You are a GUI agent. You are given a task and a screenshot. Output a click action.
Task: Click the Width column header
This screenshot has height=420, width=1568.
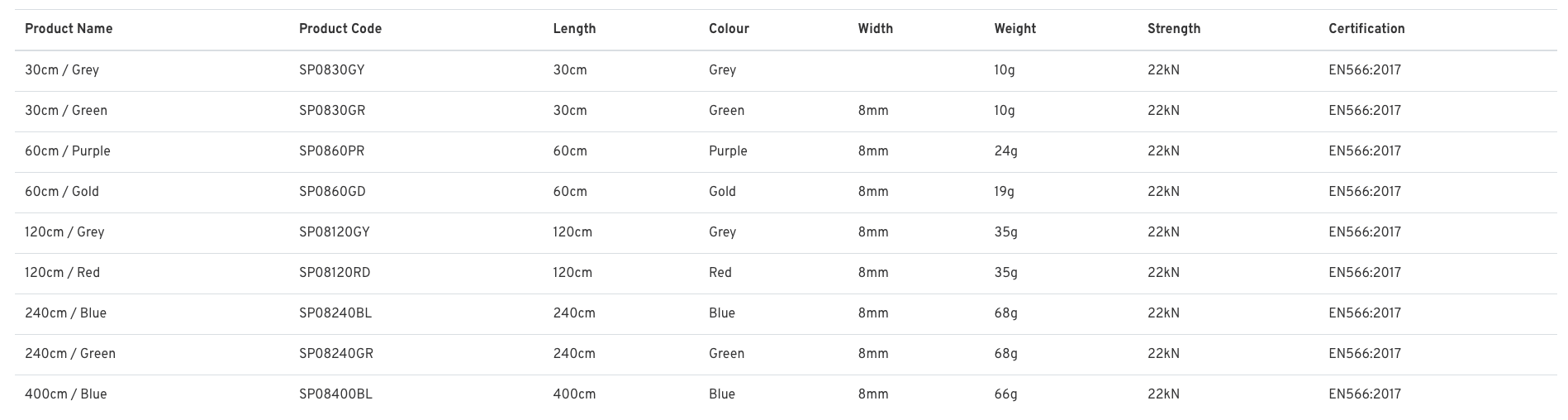(876, 29)
